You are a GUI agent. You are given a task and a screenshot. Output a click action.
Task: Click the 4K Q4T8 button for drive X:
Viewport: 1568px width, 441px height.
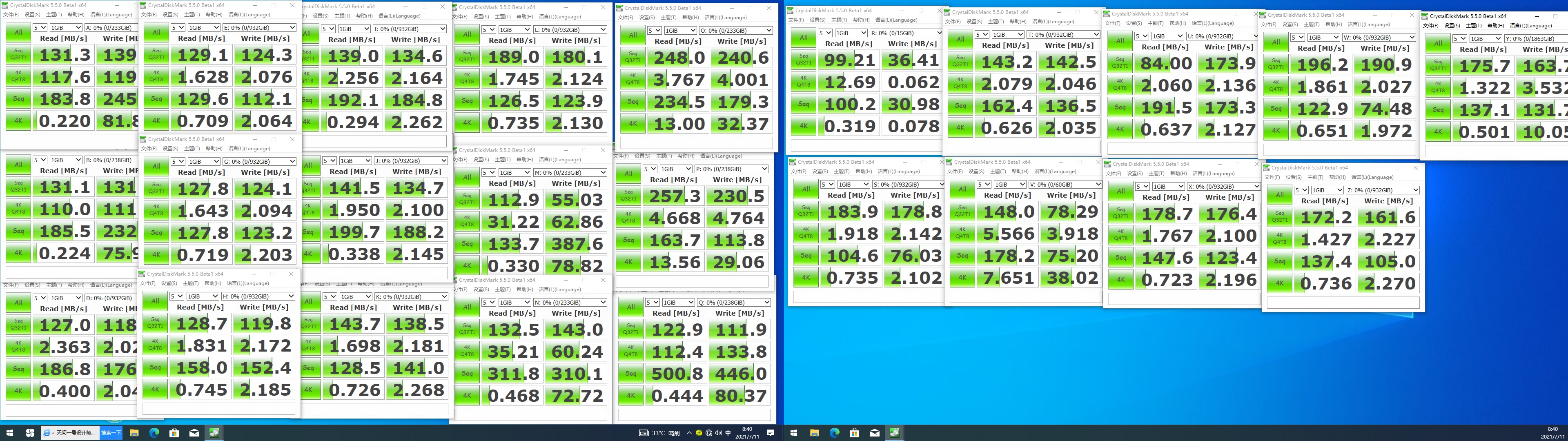tap(1120, 236)
